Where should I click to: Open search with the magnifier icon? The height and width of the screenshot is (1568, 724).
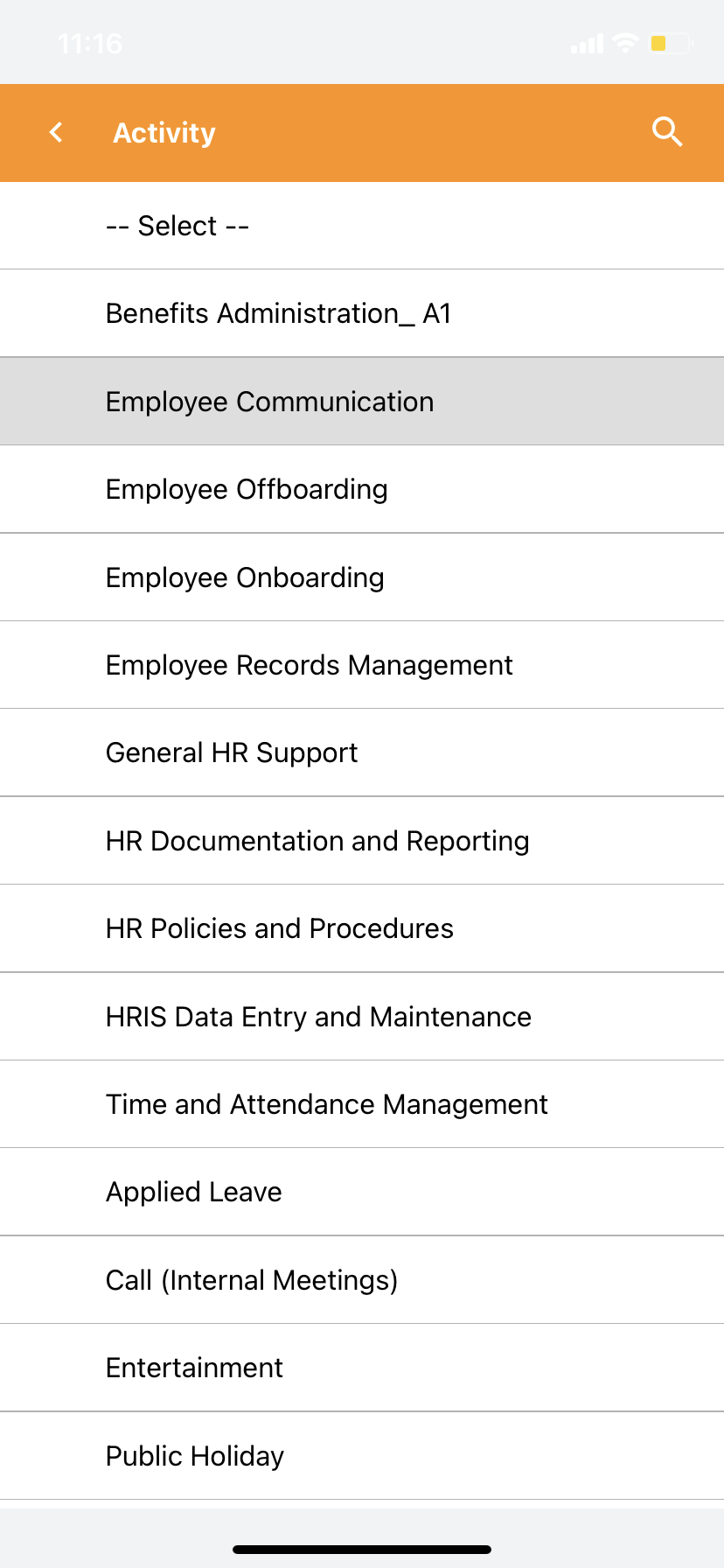point(667,132)
